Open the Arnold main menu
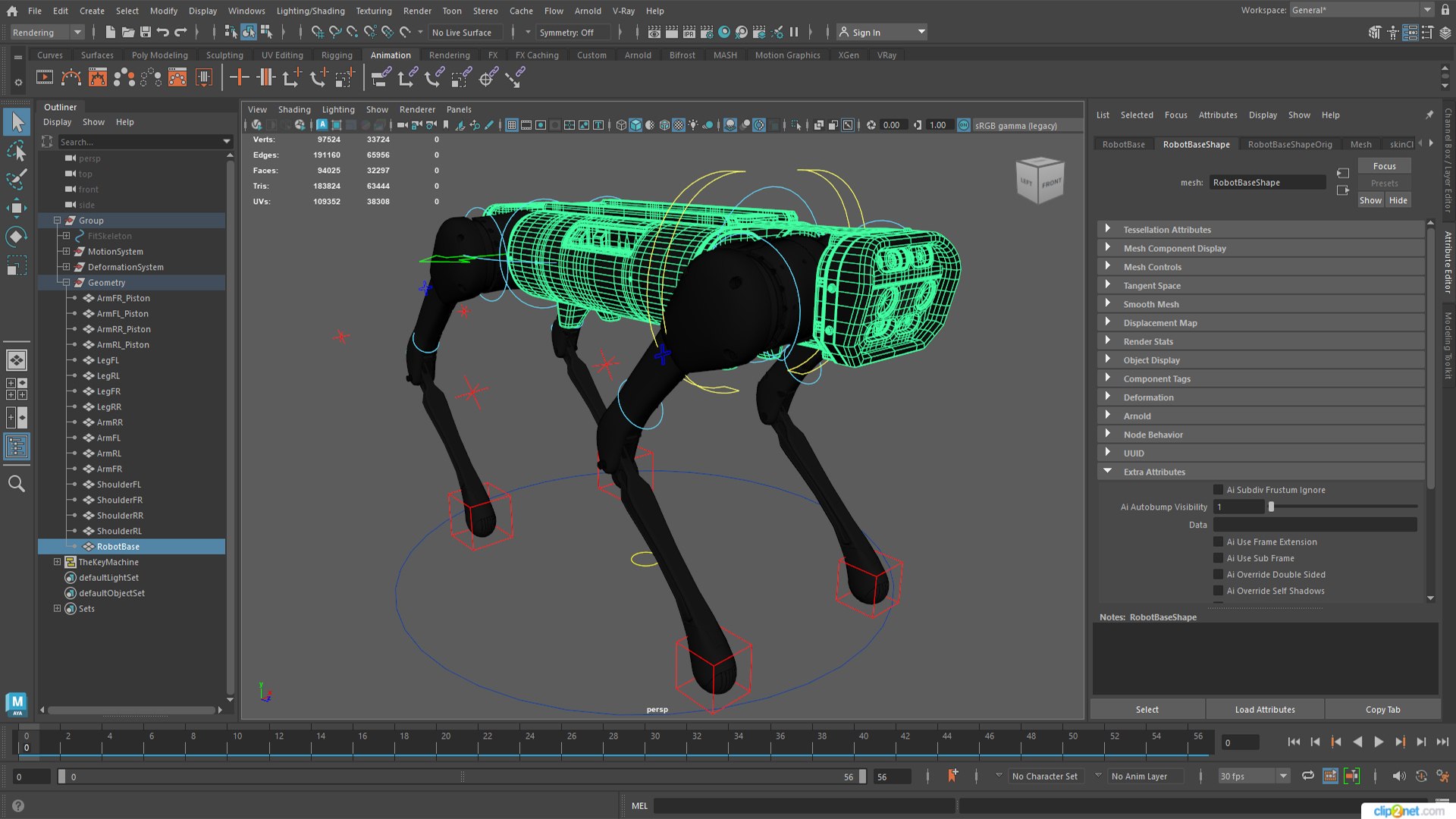 (x=588, y=11)
